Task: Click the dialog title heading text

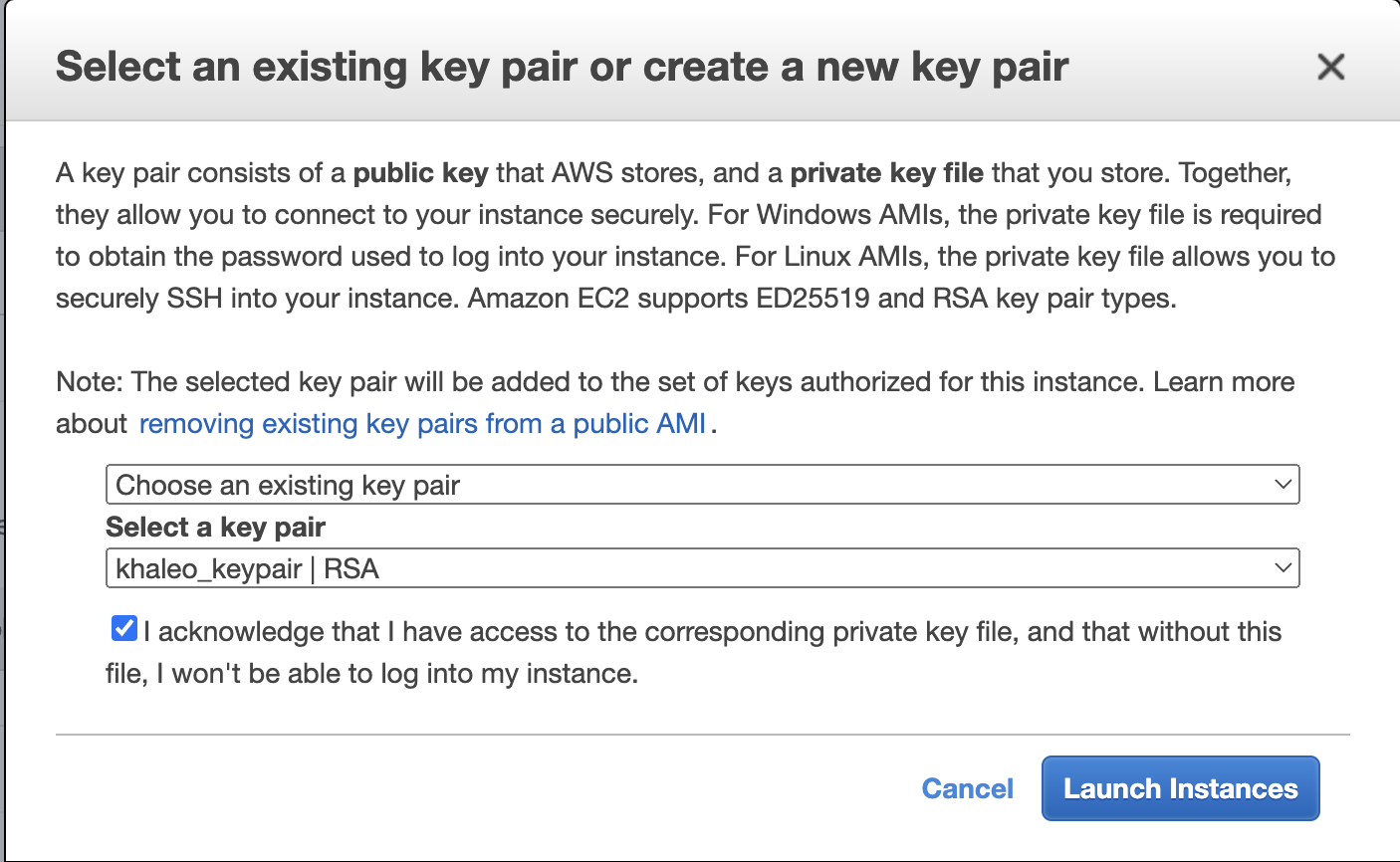Action: [x=562, y=67]
